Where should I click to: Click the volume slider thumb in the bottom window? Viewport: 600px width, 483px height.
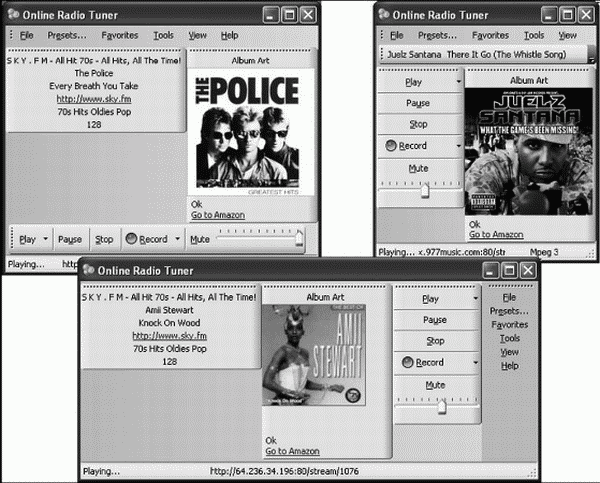click(x=442, y=407)
